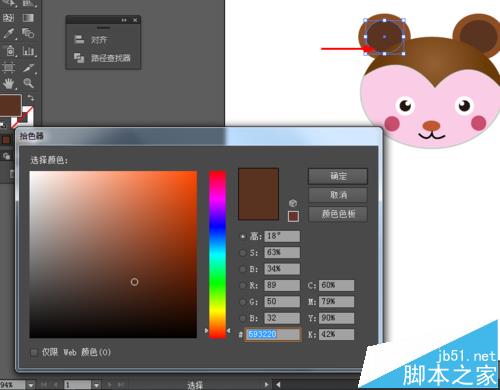Image resolution: width=500 pixels, height=390 pixels.
Task: Click the hue field showing 18°
Action: pos(282,236)
